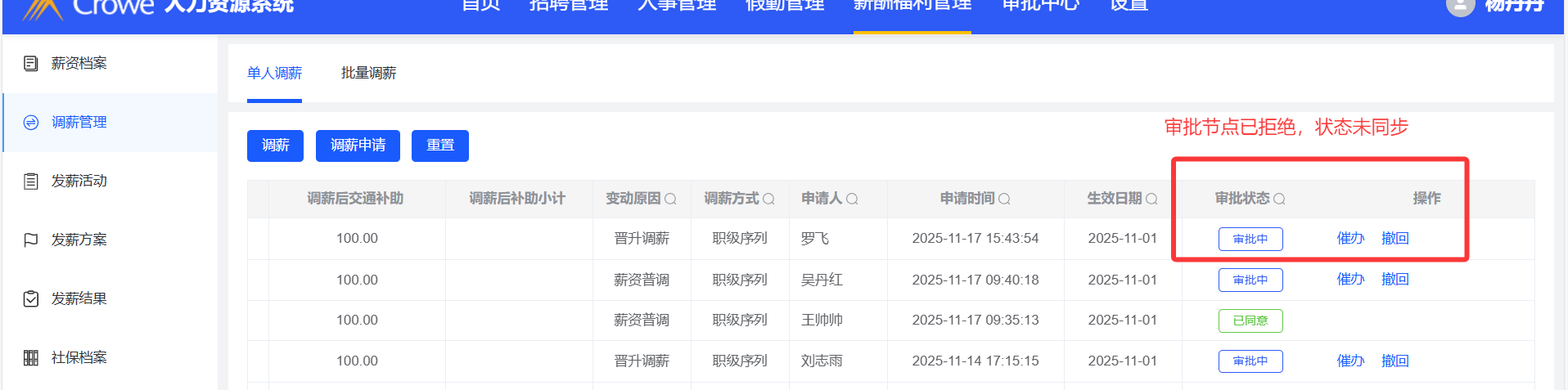Screen dimensions: 1568x390
Task: Click the 发薪方案 flag icon
Action: 31,240
